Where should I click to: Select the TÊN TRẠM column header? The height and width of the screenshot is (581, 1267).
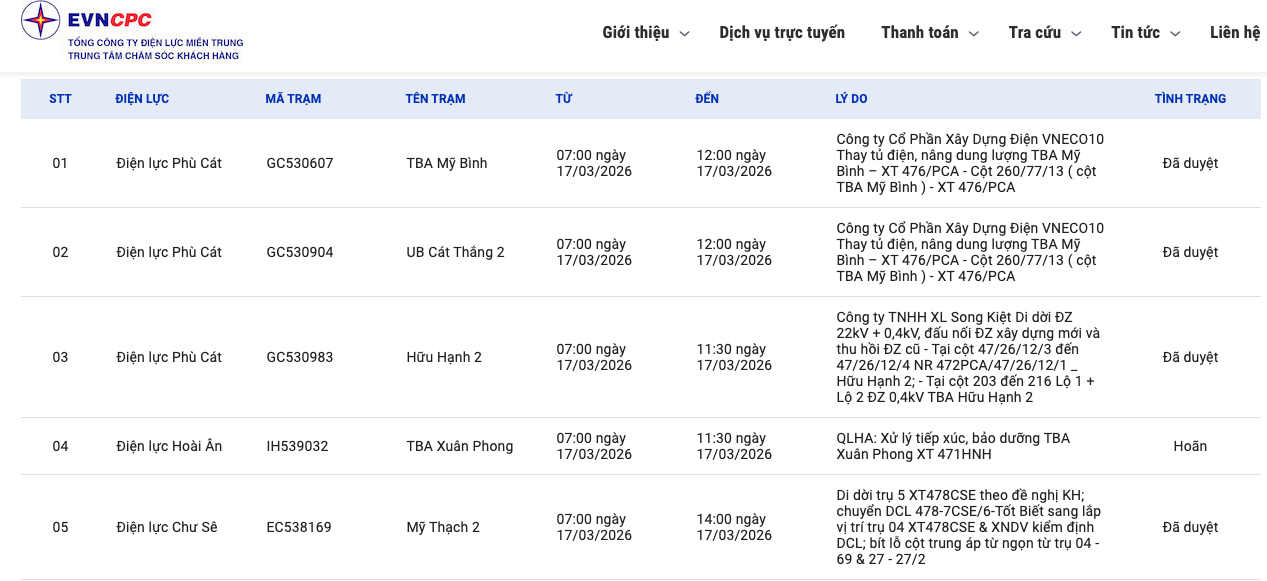tap(435, 99)
